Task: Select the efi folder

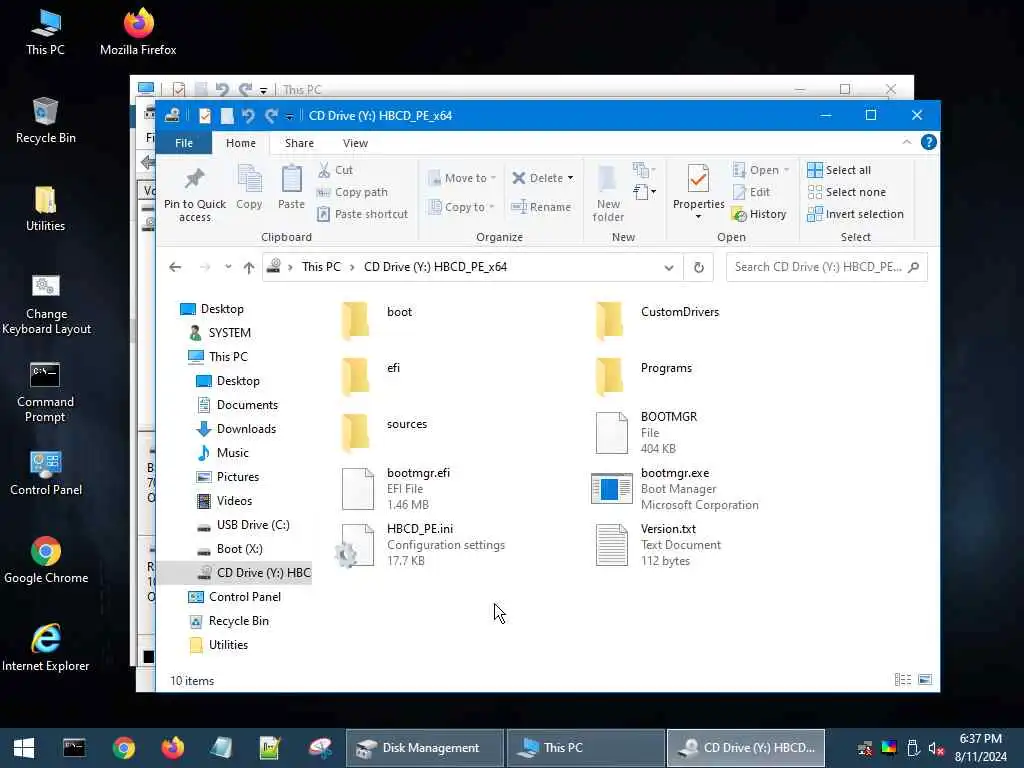Action: (370, 376)
